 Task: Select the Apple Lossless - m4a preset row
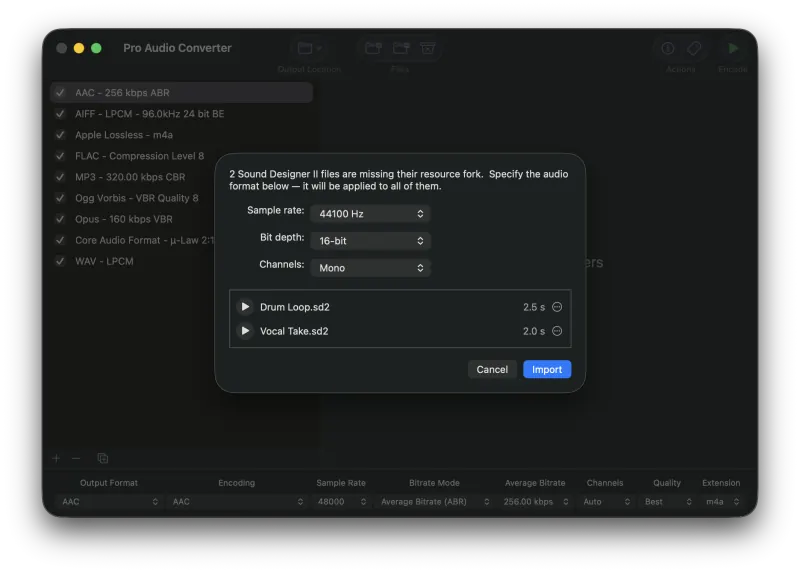(182, 135)
